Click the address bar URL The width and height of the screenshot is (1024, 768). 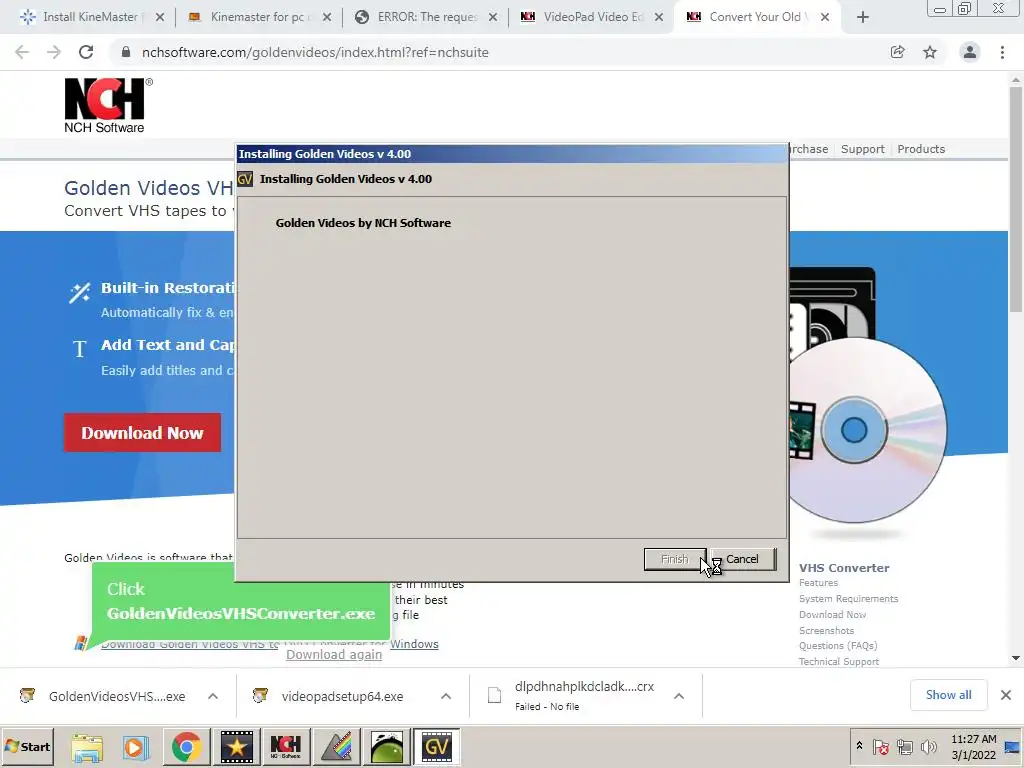pyautogui.click(x=315, y=52)
